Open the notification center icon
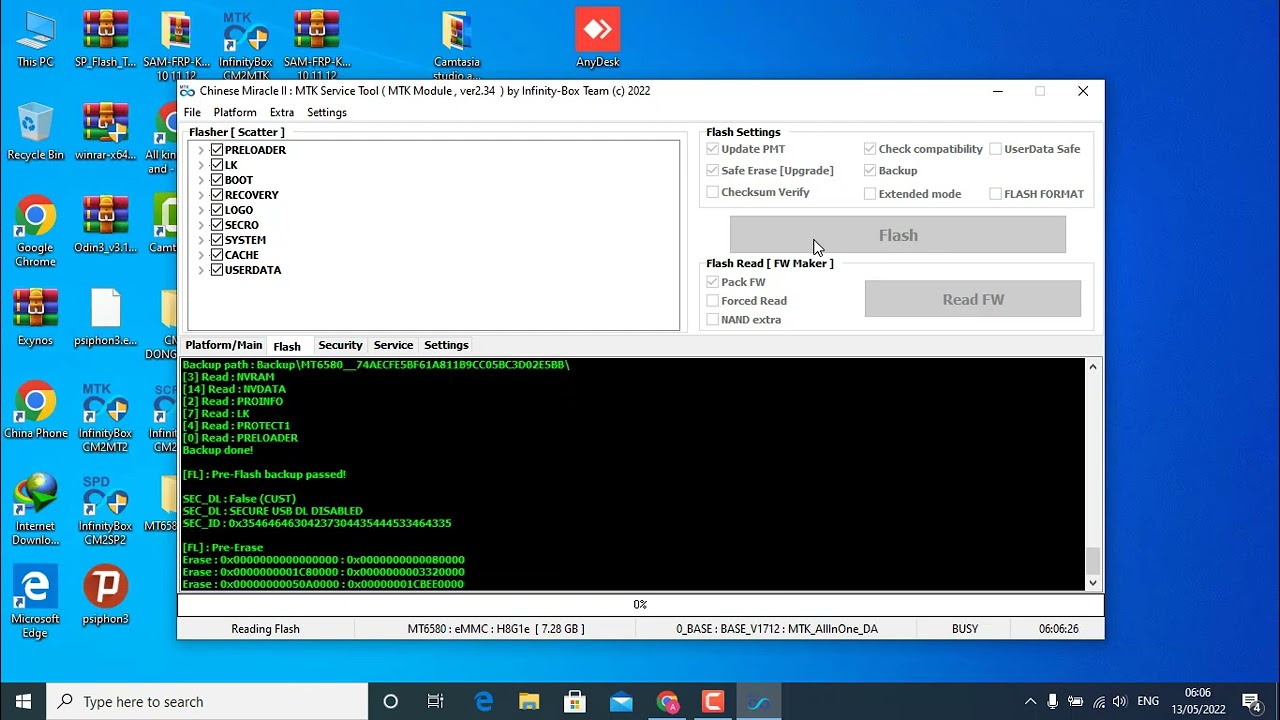The width and height of the screenshot is (1280, 720). [1250, 702]
